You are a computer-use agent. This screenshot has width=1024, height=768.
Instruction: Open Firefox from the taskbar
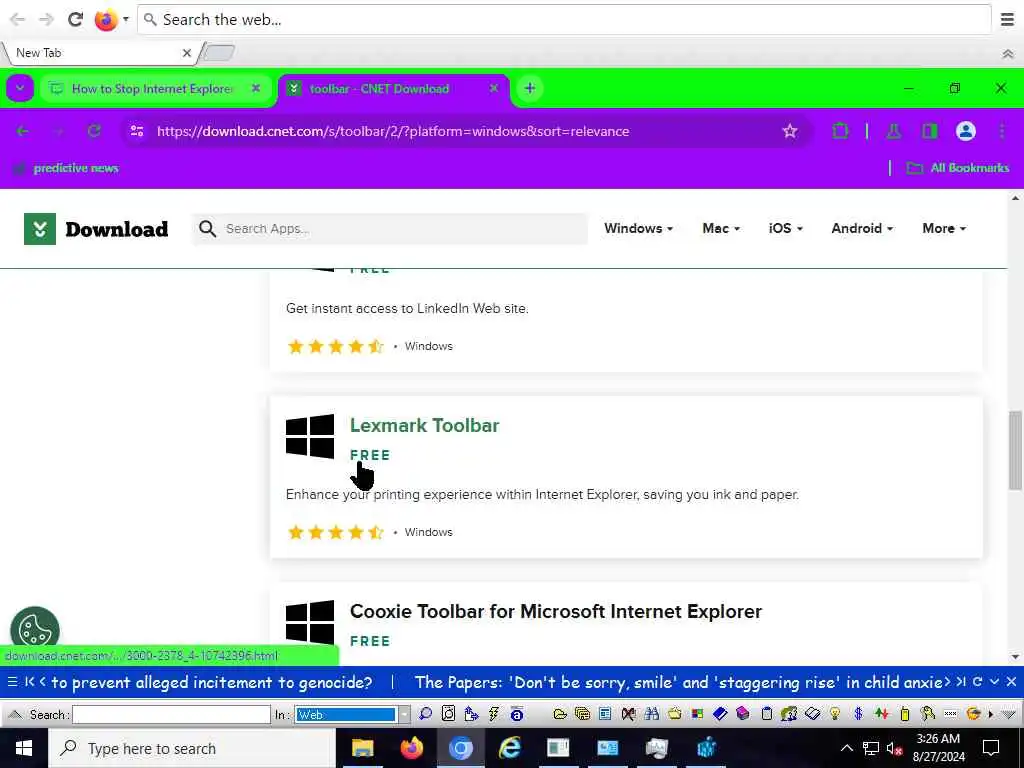pyautogui.click(x=411, y=748)
